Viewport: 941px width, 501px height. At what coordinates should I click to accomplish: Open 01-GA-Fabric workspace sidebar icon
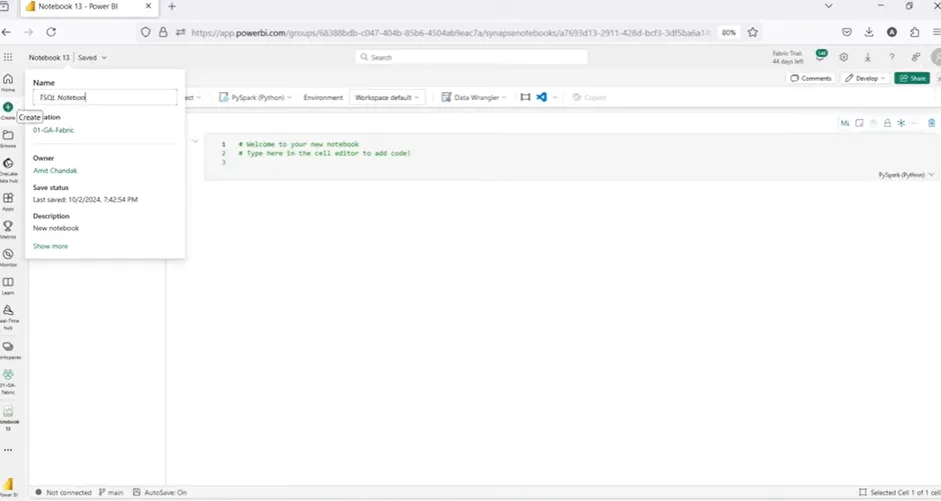click(8, 381)
